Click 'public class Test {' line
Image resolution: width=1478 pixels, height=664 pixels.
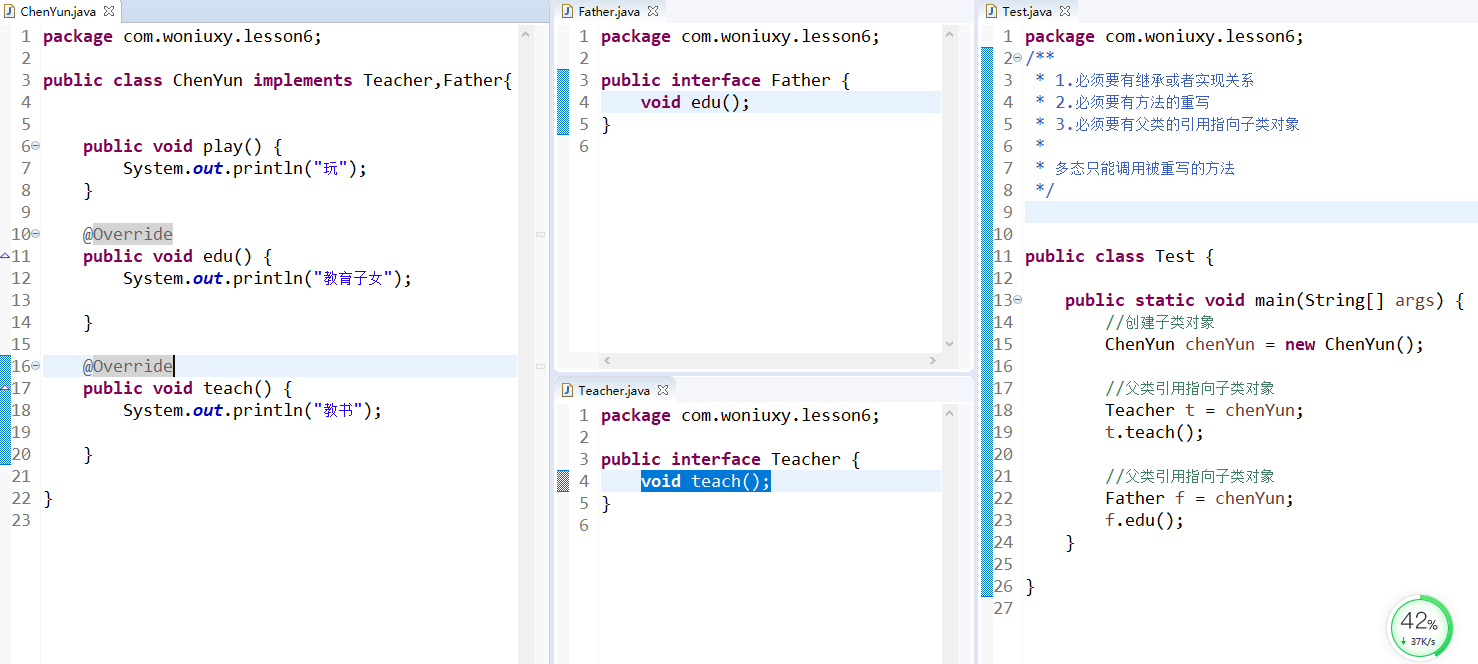tap(1120, 256)
